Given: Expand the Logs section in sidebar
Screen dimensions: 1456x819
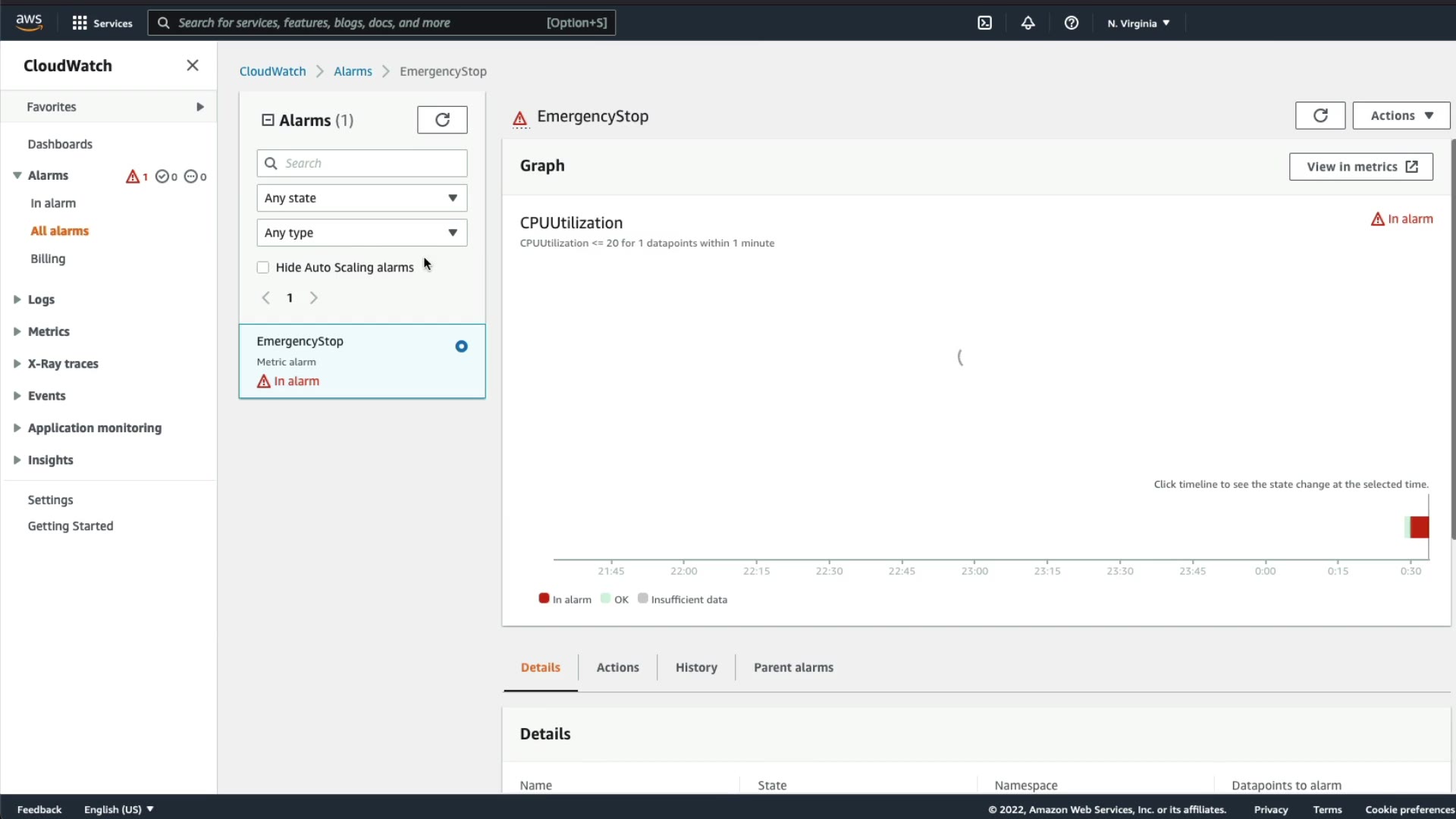Looking at the screenshot, I should (x=40, y=300).
